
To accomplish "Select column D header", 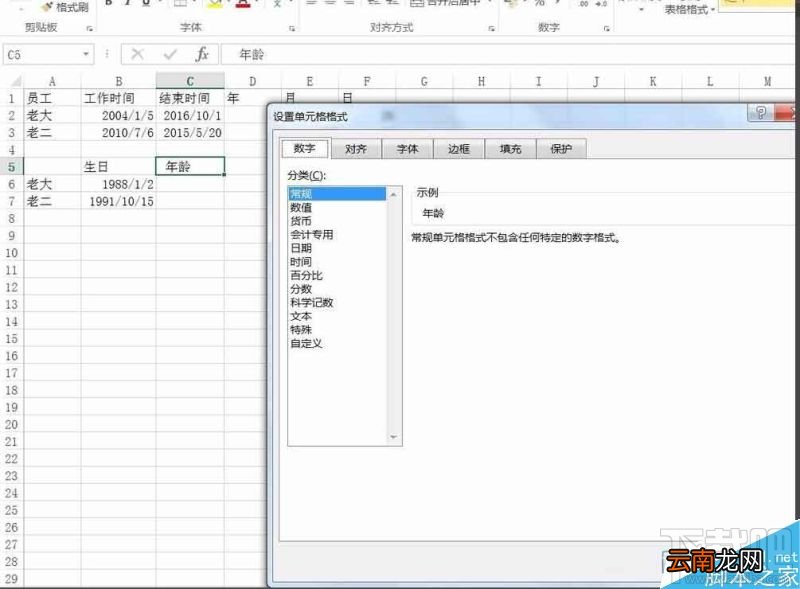I will tap(253, 81).
